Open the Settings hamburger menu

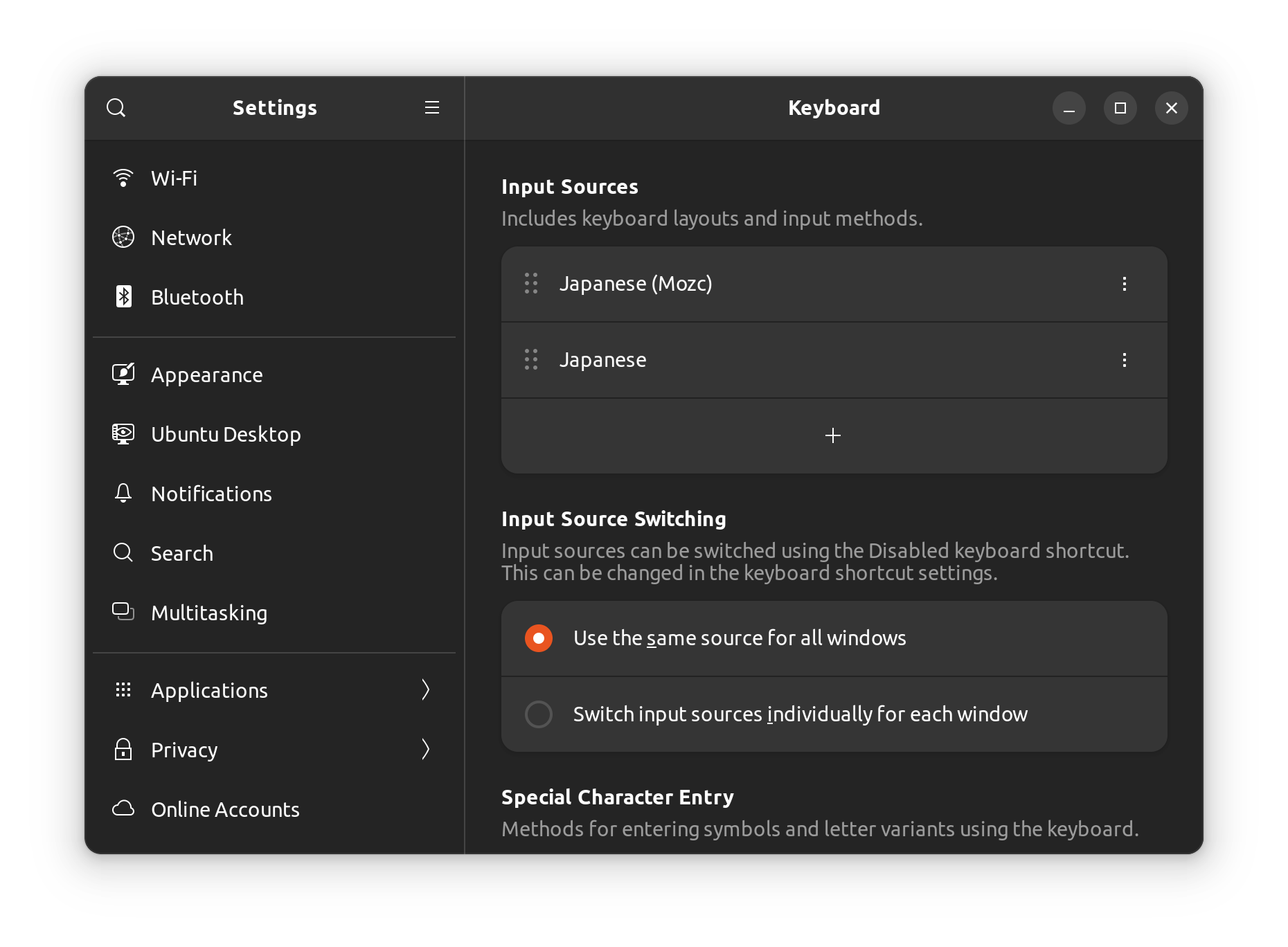tap(431, 108)
